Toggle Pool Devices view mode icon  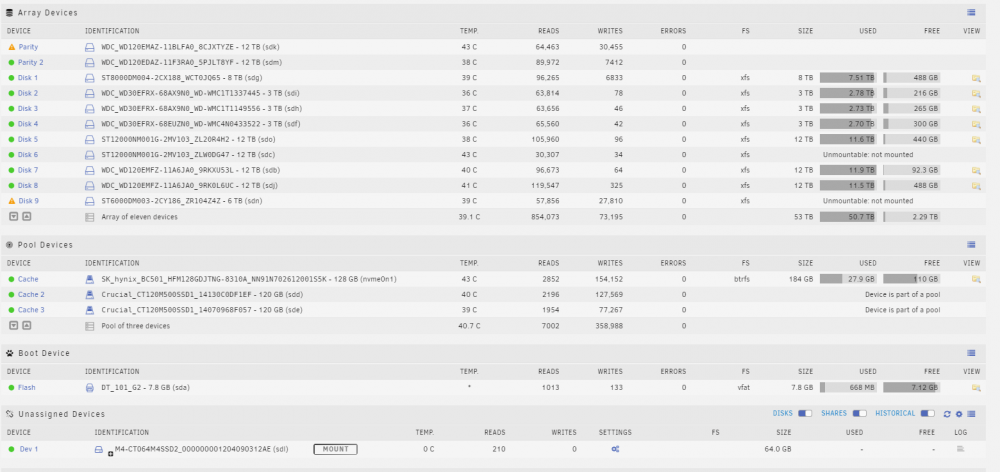click(x=971, y=244)
